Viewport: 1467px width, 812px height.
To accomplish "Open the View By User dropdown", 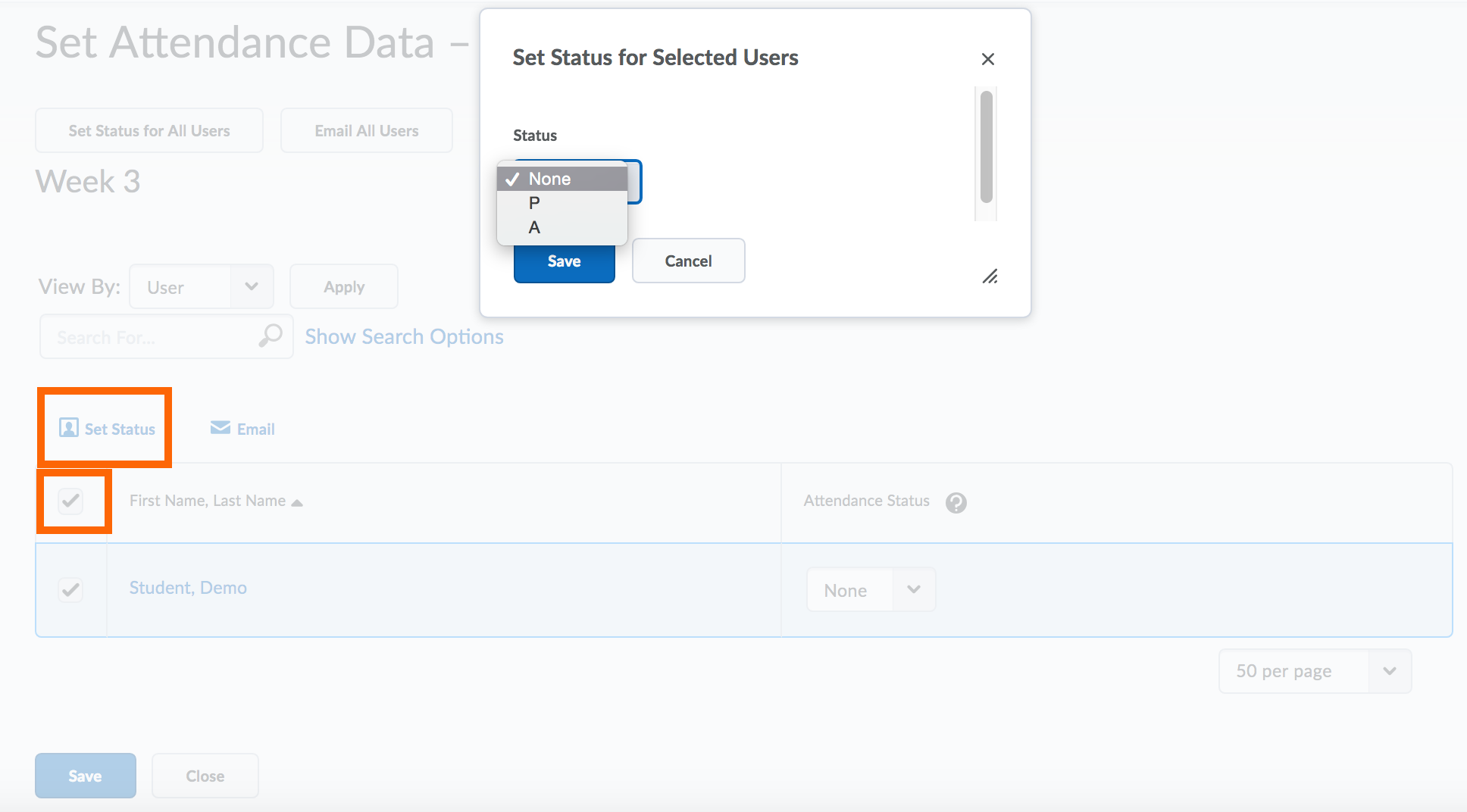I will (x=201, y=287).
